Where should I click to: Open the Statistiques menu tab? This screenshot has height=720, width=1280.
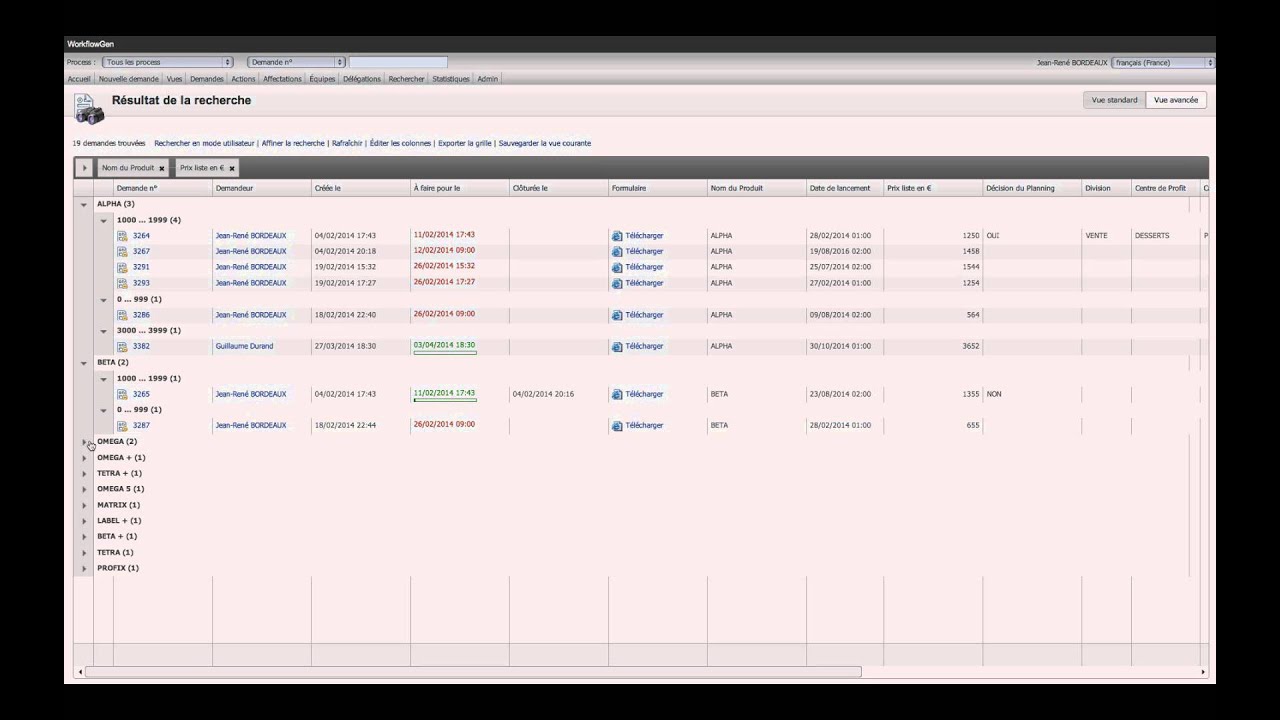(x=451, y=79)
